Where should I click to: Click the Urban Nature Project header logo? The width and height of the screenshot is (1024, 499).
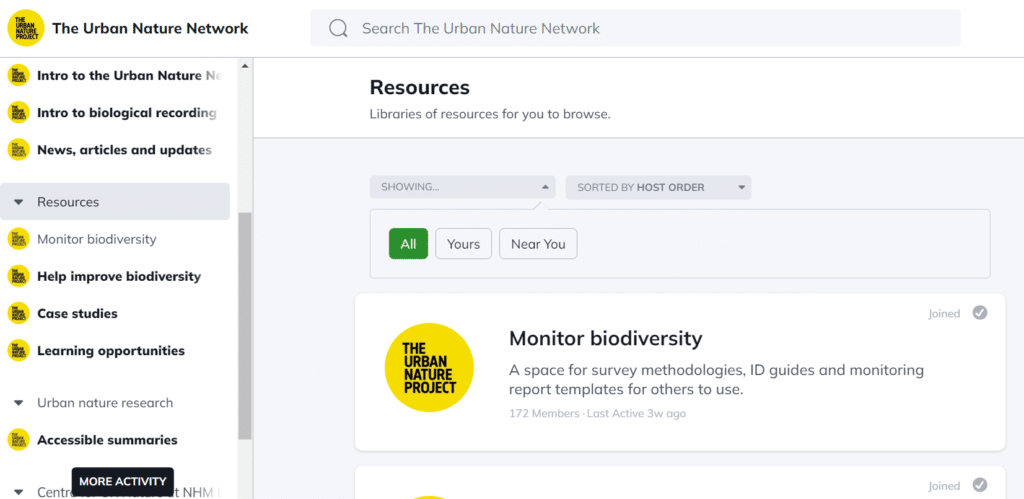pyautogui.click(x=25, y=28)
